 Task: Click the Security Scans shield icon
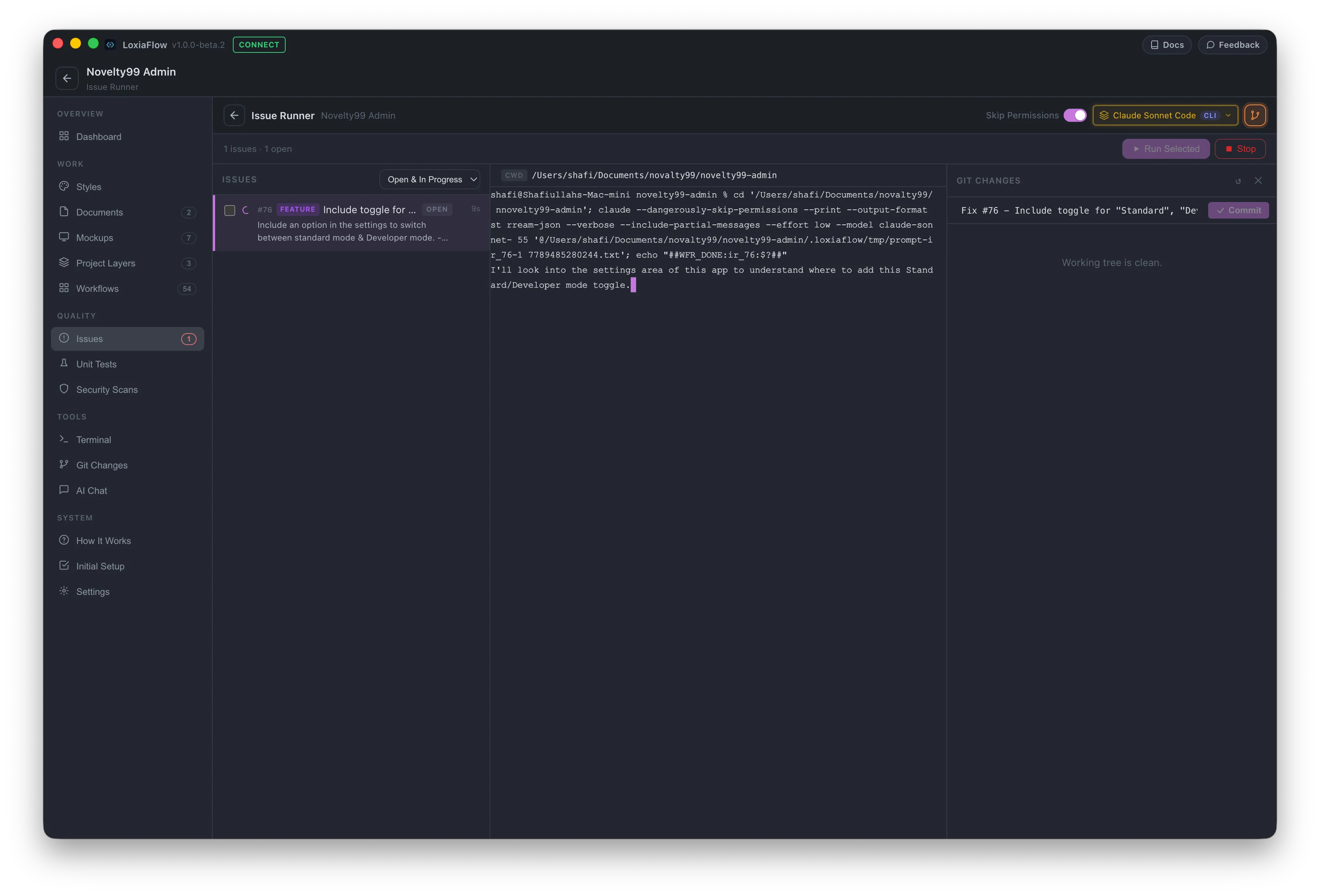click(64, 389)
